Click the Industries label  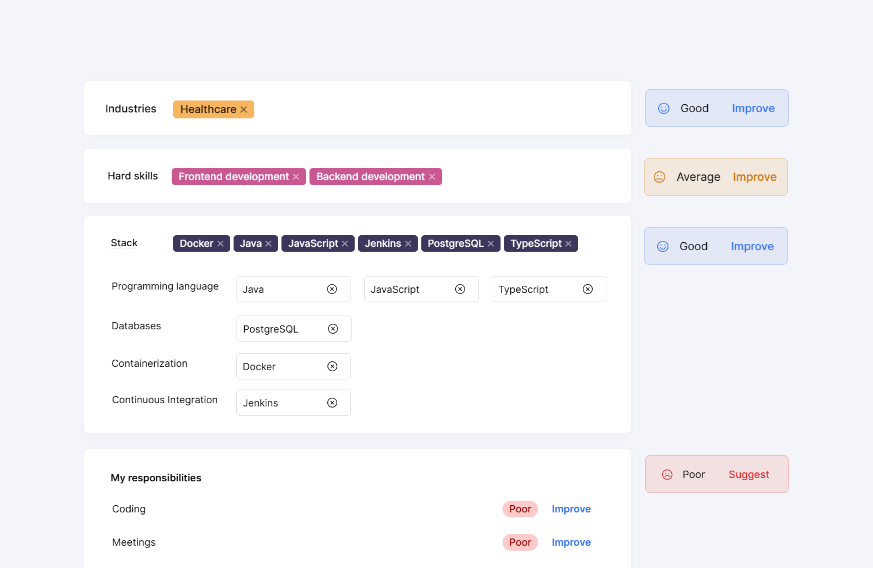tap(131, 109)
